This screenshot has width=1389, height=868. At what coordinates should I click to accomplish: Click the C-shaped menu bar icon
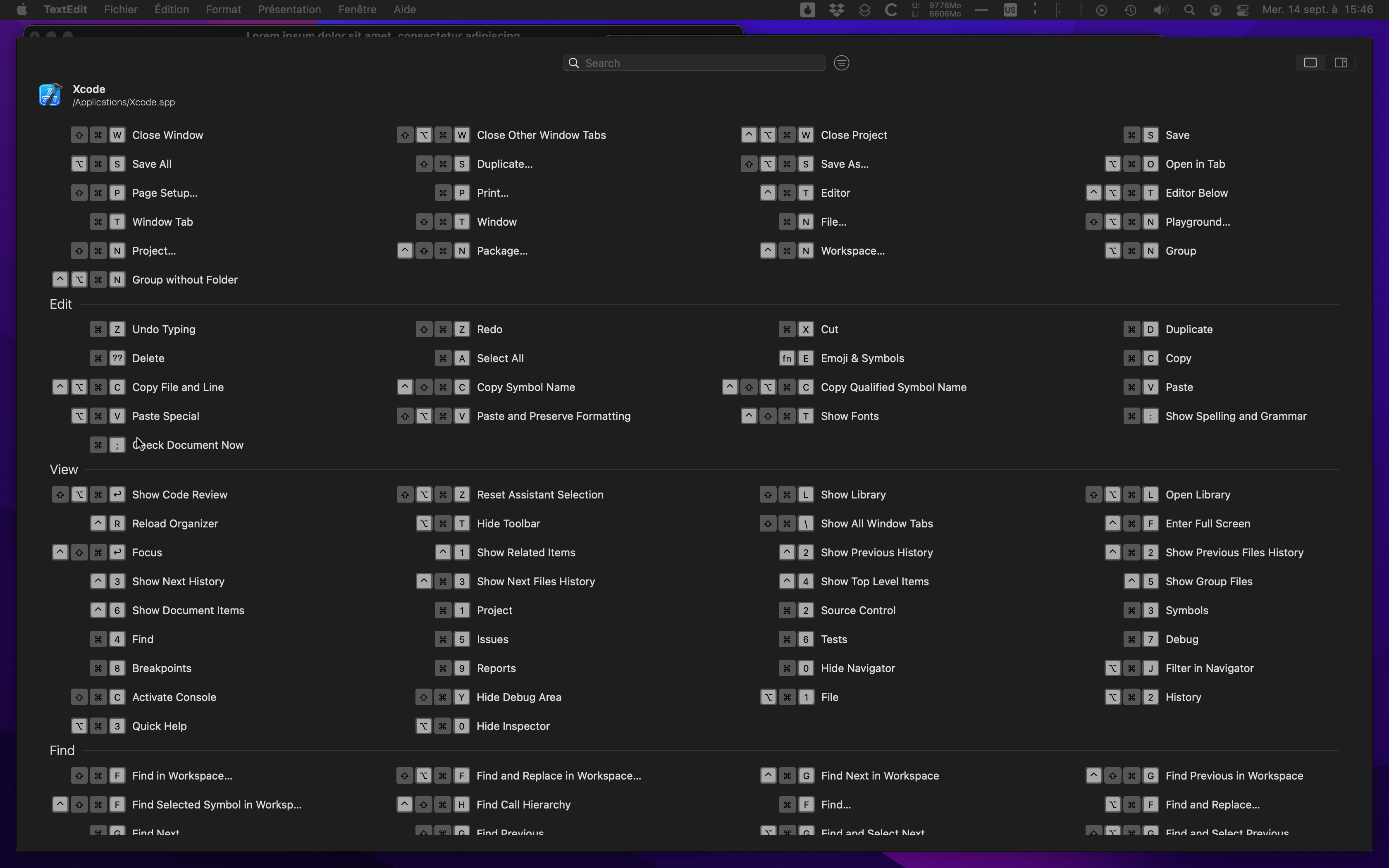click(891, 10)
